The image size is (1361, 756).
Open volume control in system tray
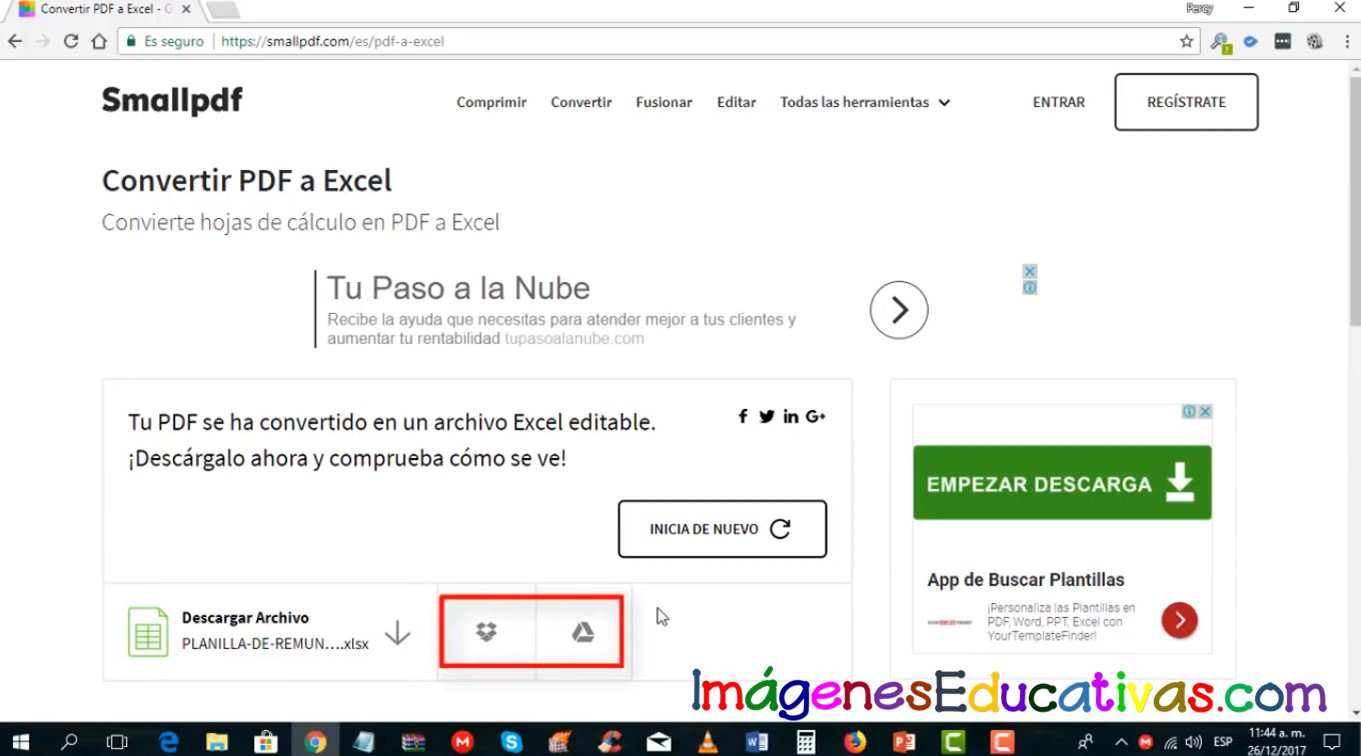pyautogui.click(x=1194, y=742)
